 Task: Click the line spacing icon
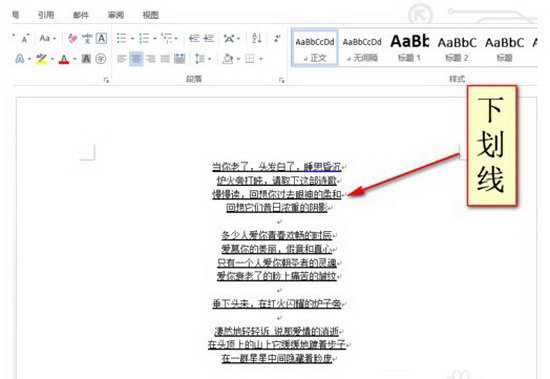click(200, 59)
